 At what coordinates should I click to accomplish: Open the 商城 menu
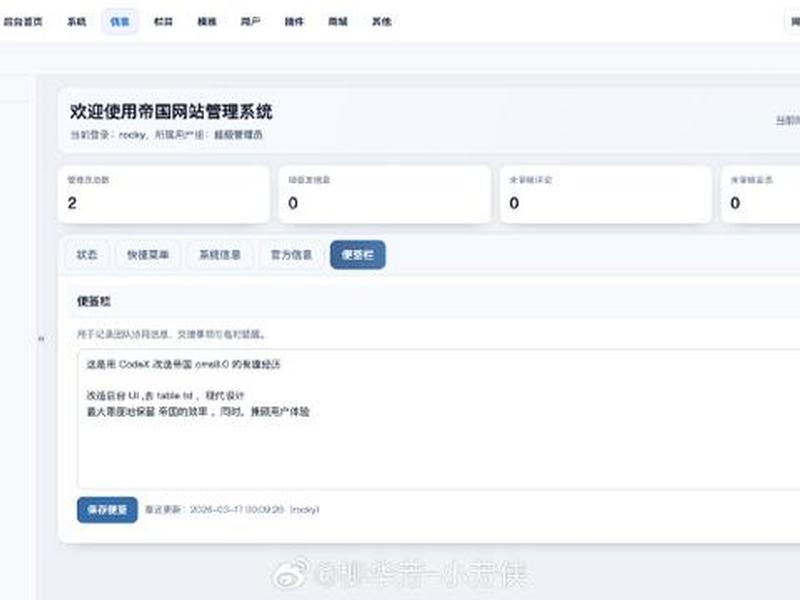point(338,21)
